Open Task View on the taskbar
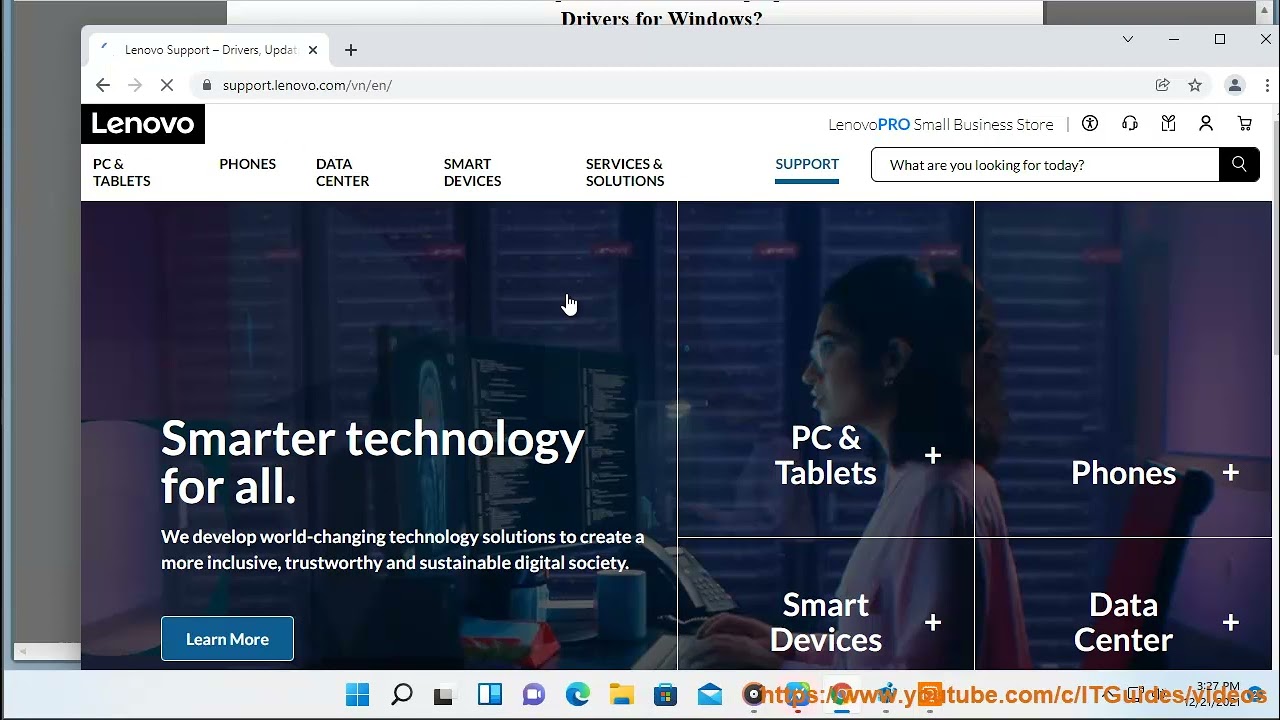 pyautogui.click(x=443, y=695)
